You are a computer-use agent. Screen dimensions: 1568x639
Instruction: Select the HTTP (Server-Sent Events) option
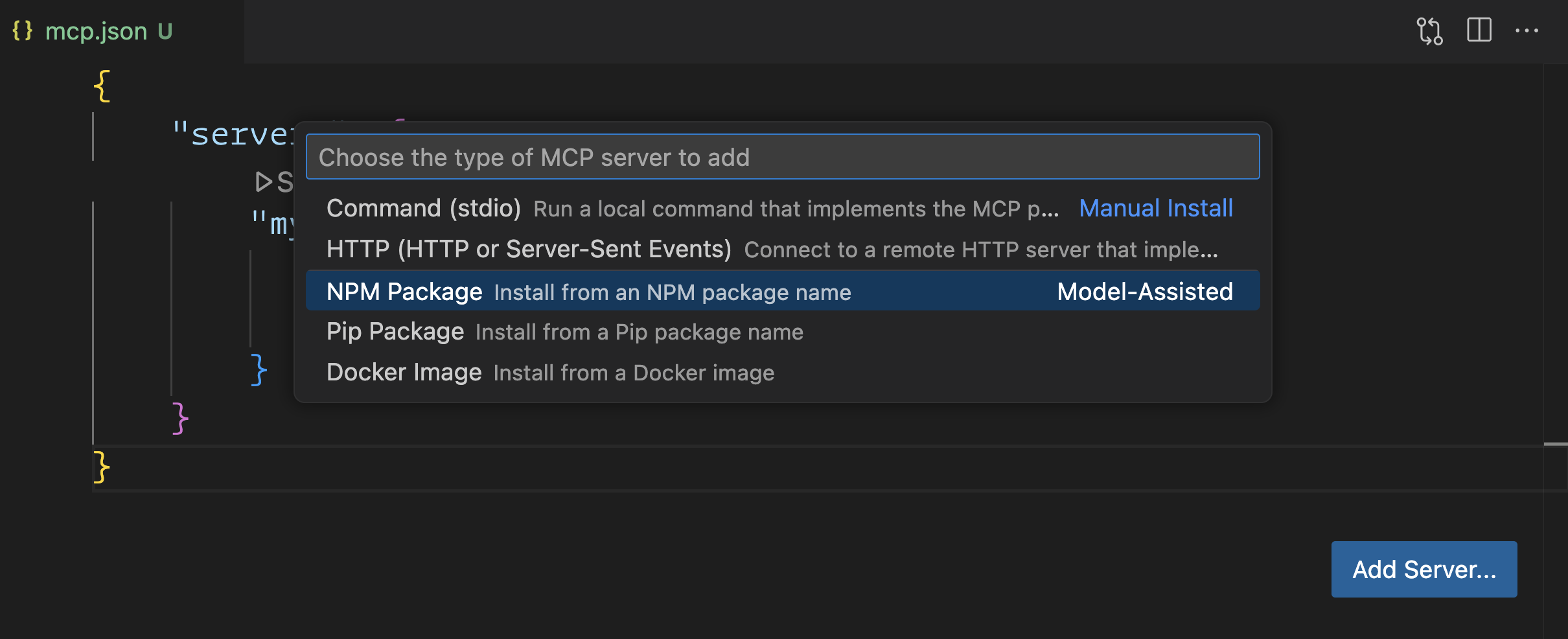[x=529, y=249]
